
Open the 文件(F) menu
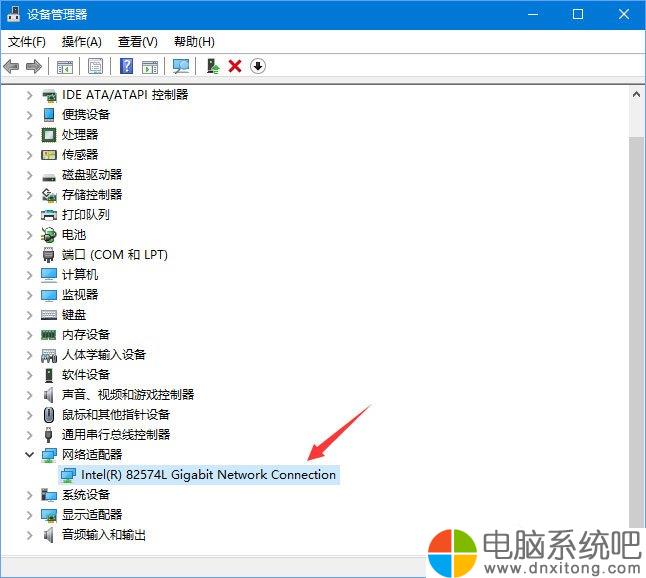(x=27, y=42)
